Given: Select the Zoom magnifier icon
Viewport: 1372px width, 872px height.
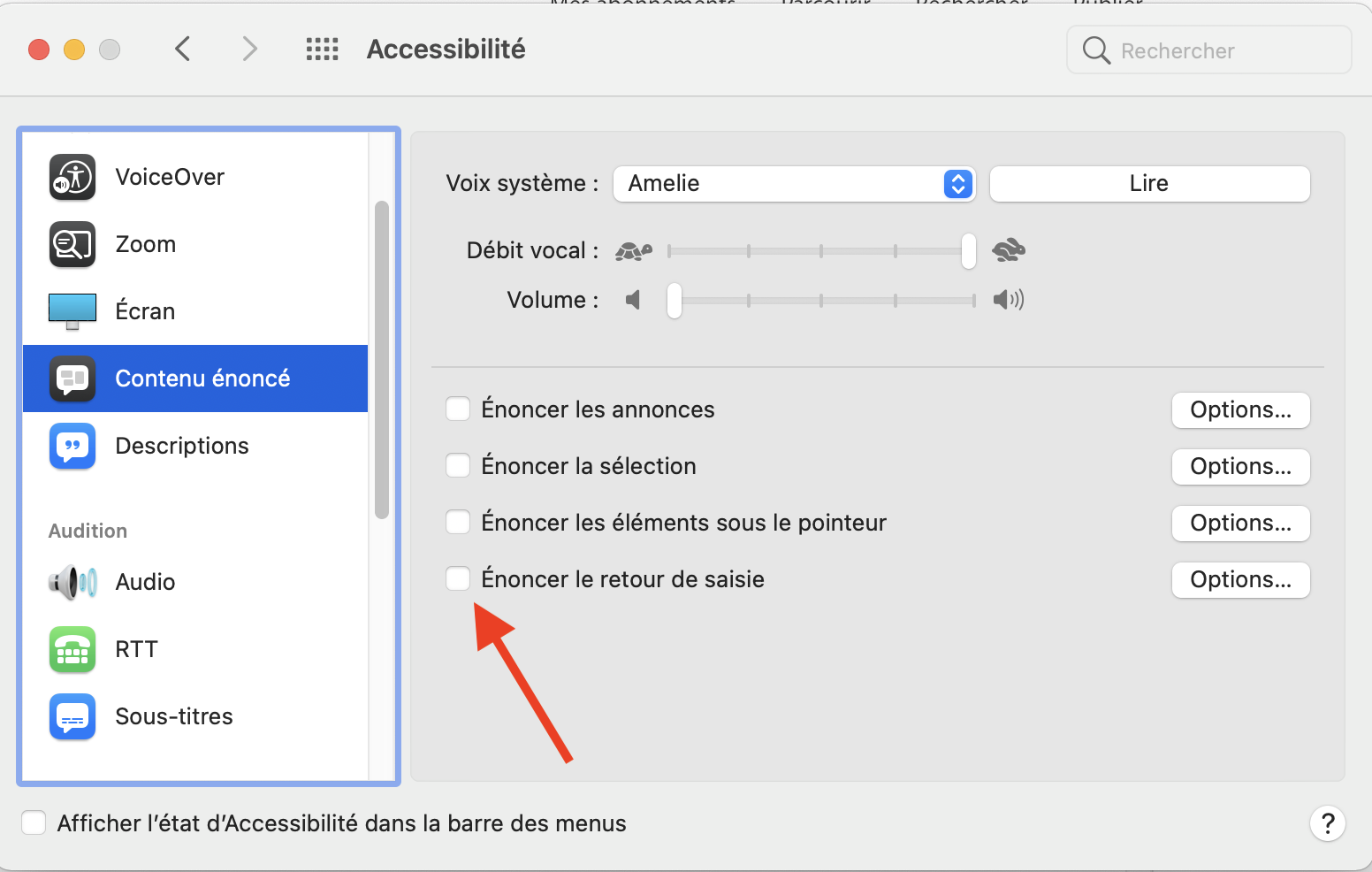Looking at the screenshot, I should point(72,244).
